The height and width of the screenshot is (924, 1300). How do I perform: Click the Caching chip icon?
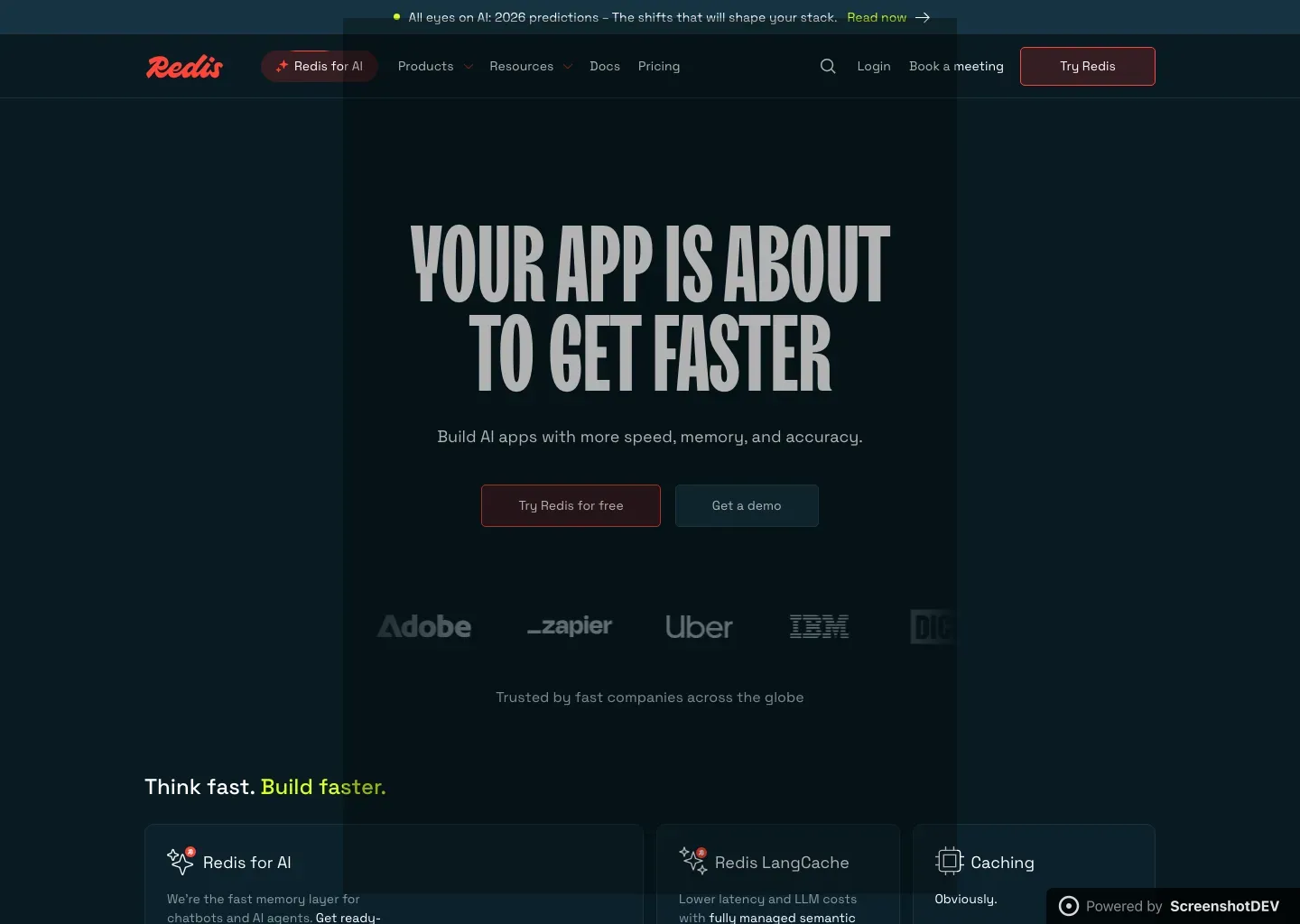pyautogui.click(x=950, y=861)
